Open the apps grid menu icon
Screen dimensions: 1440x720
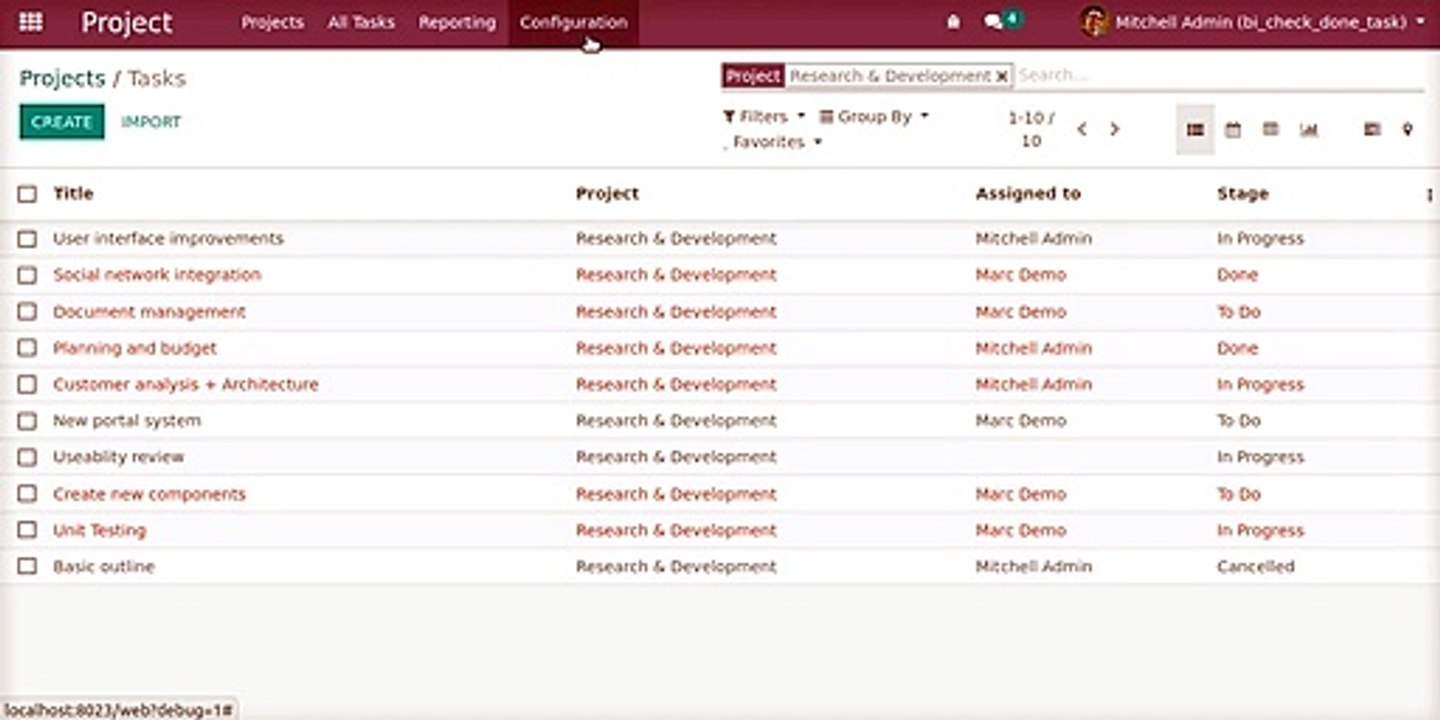(x=31, y=21)
